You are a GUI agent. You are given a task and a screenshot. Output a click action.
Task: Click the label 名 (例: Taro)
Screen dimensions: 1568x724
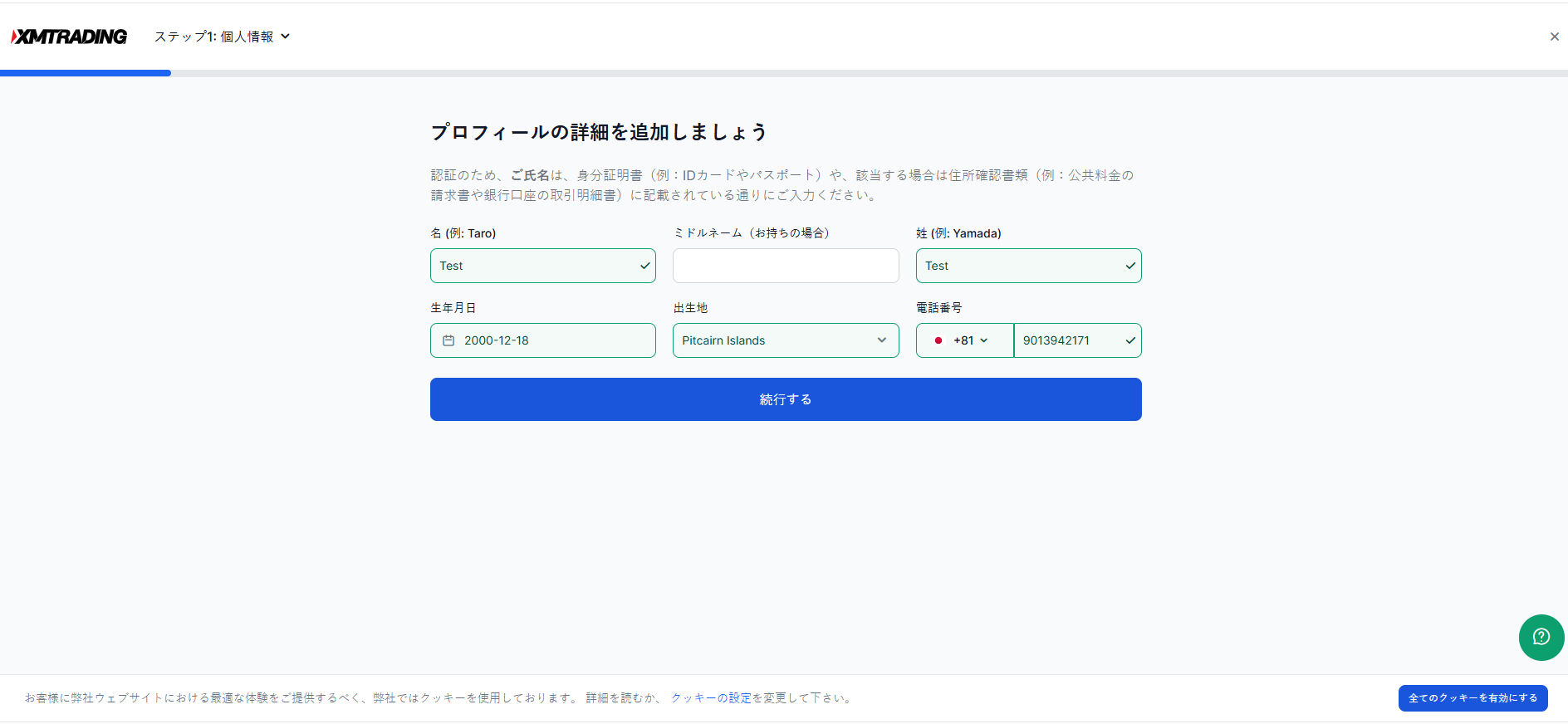pos(463,233)
